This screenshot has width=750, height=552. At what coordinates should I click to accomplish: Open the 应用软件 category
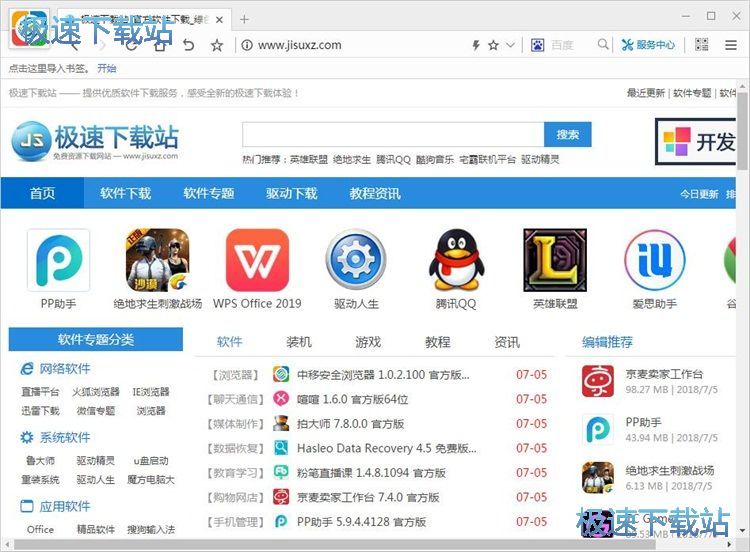[x=65, y=506]
